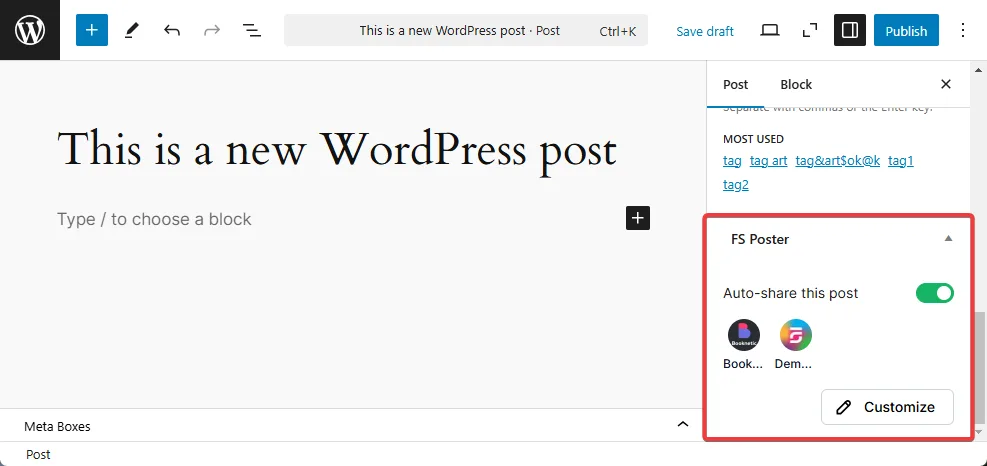Image resolution: width=987 pixels, height=466 pixels.
Task: Open the block inserter plus button
Action: (x=92, y=30)
